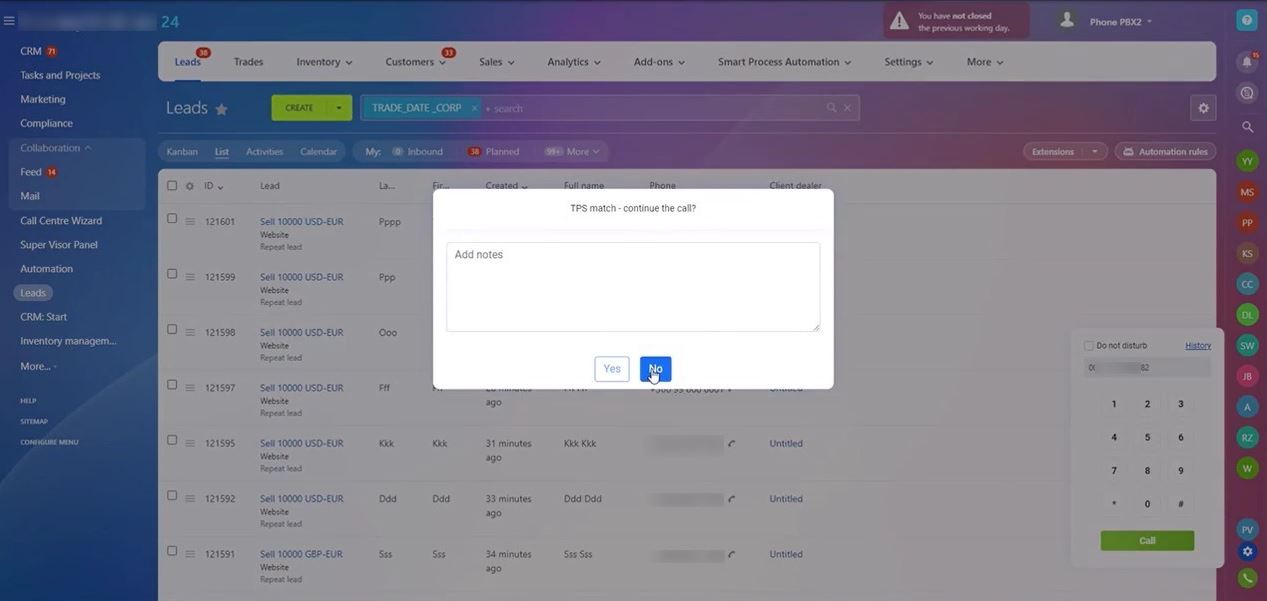1267x601 pixels.
Task: Open the help question mark icon
Action: 1246,20
